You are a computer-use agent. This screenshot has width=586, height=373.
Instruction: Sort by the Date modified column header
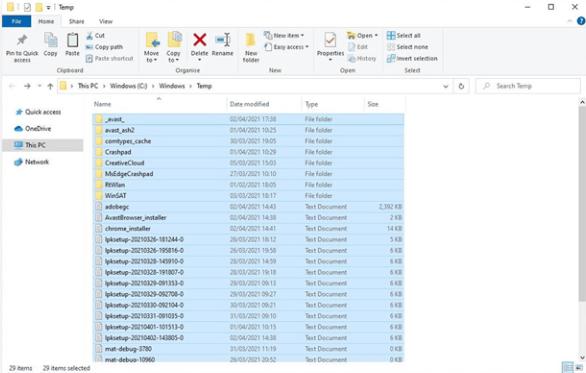pyautogui.click(x=264, y=104)
